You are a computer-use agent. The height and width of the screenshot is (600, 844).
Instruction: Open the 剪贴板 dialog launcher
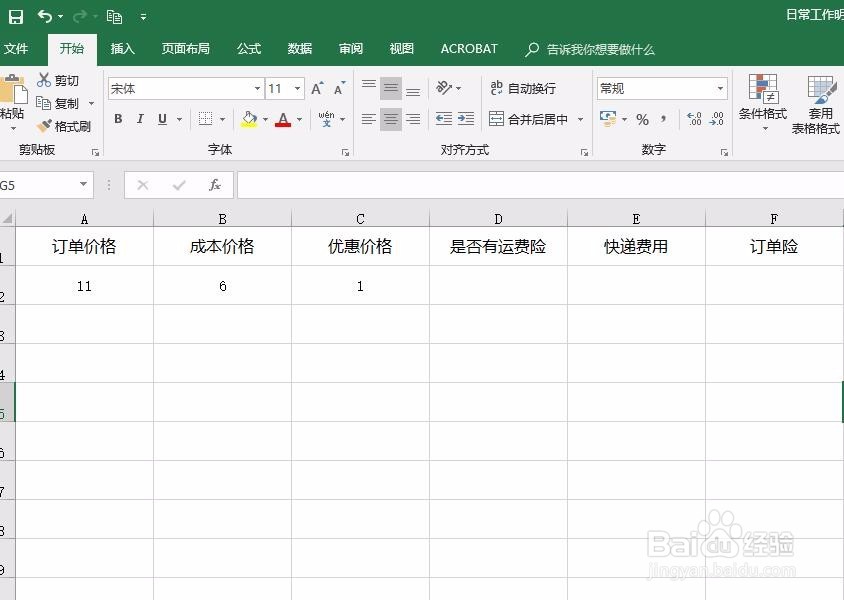(95, 153)
